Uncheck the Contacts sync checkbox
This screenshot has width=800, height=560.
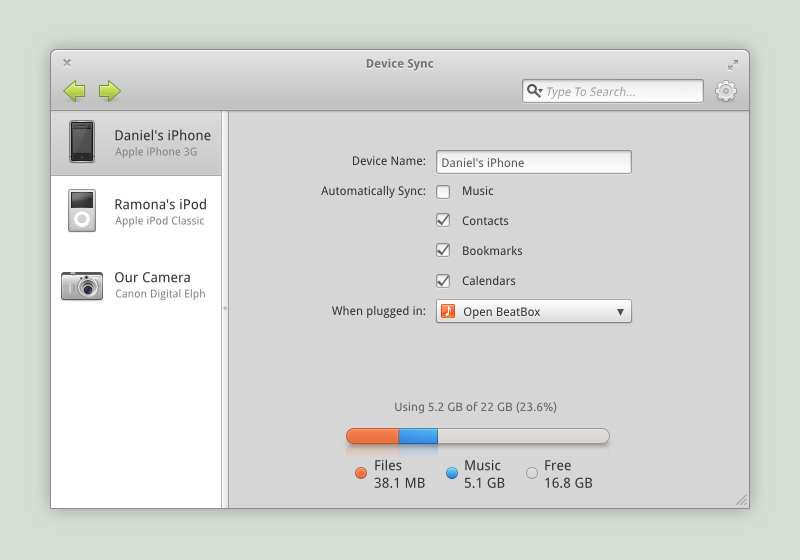click(443, 220)
